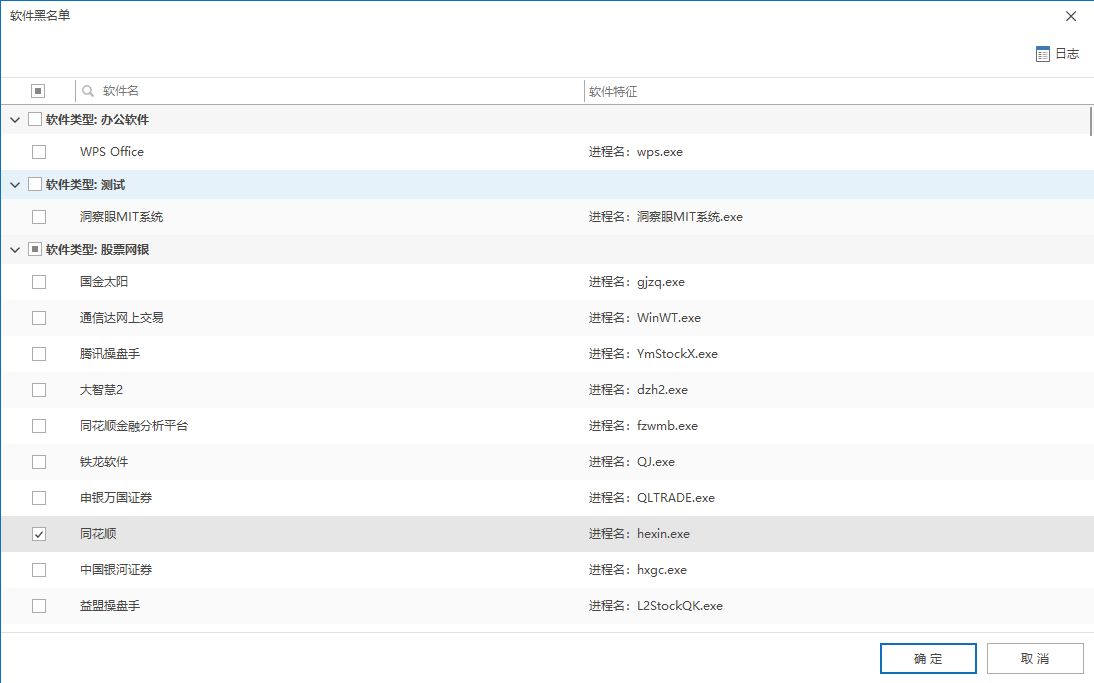Click the 进程名: QJ.exe cell

click(631, 462)
